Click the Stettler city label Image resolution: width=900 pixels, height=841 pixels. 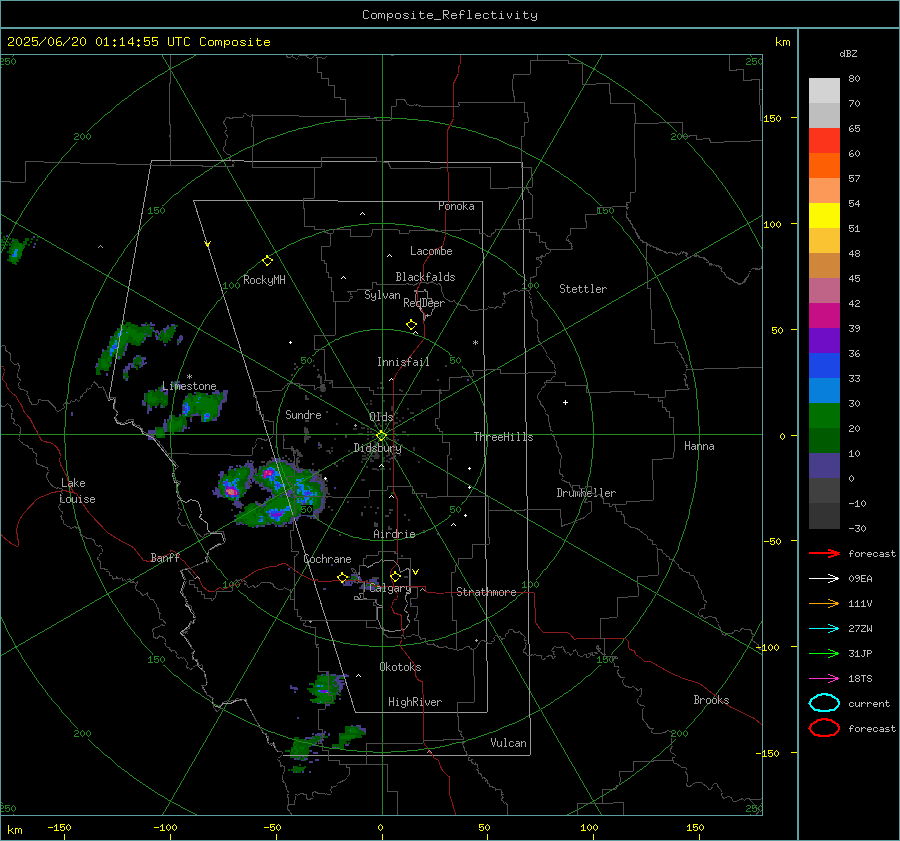point(583,289)
